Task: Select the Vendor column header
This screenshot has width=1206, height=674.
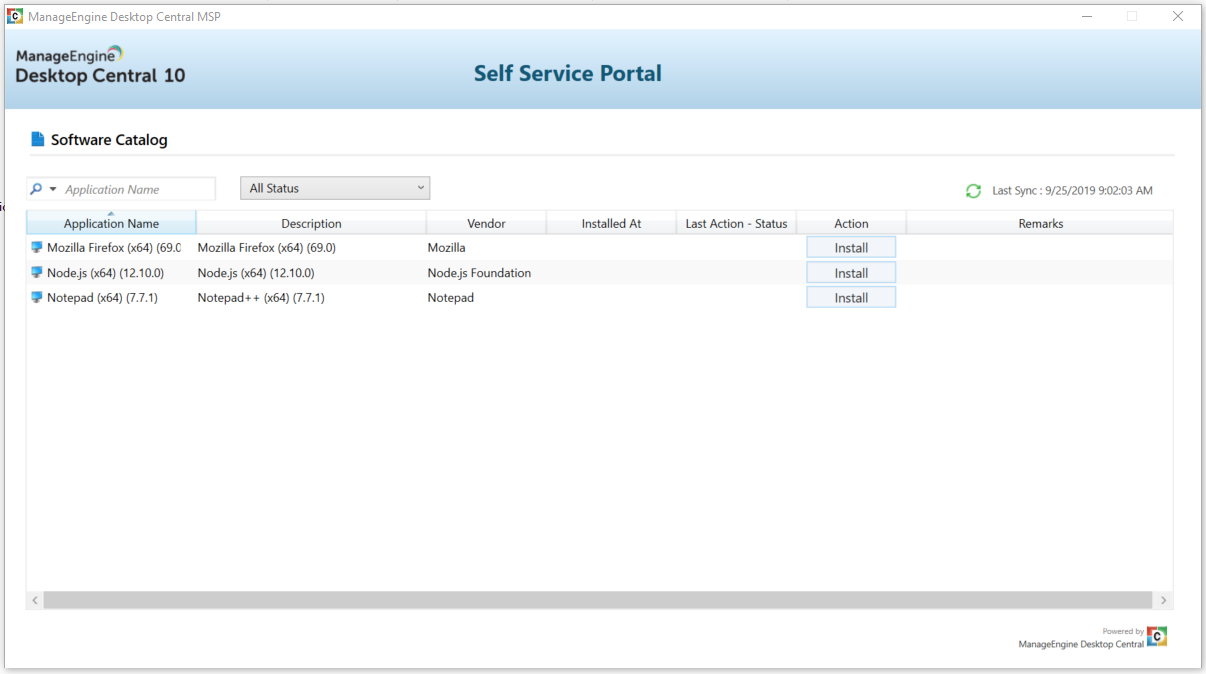Action: click(x=486, y=222)
